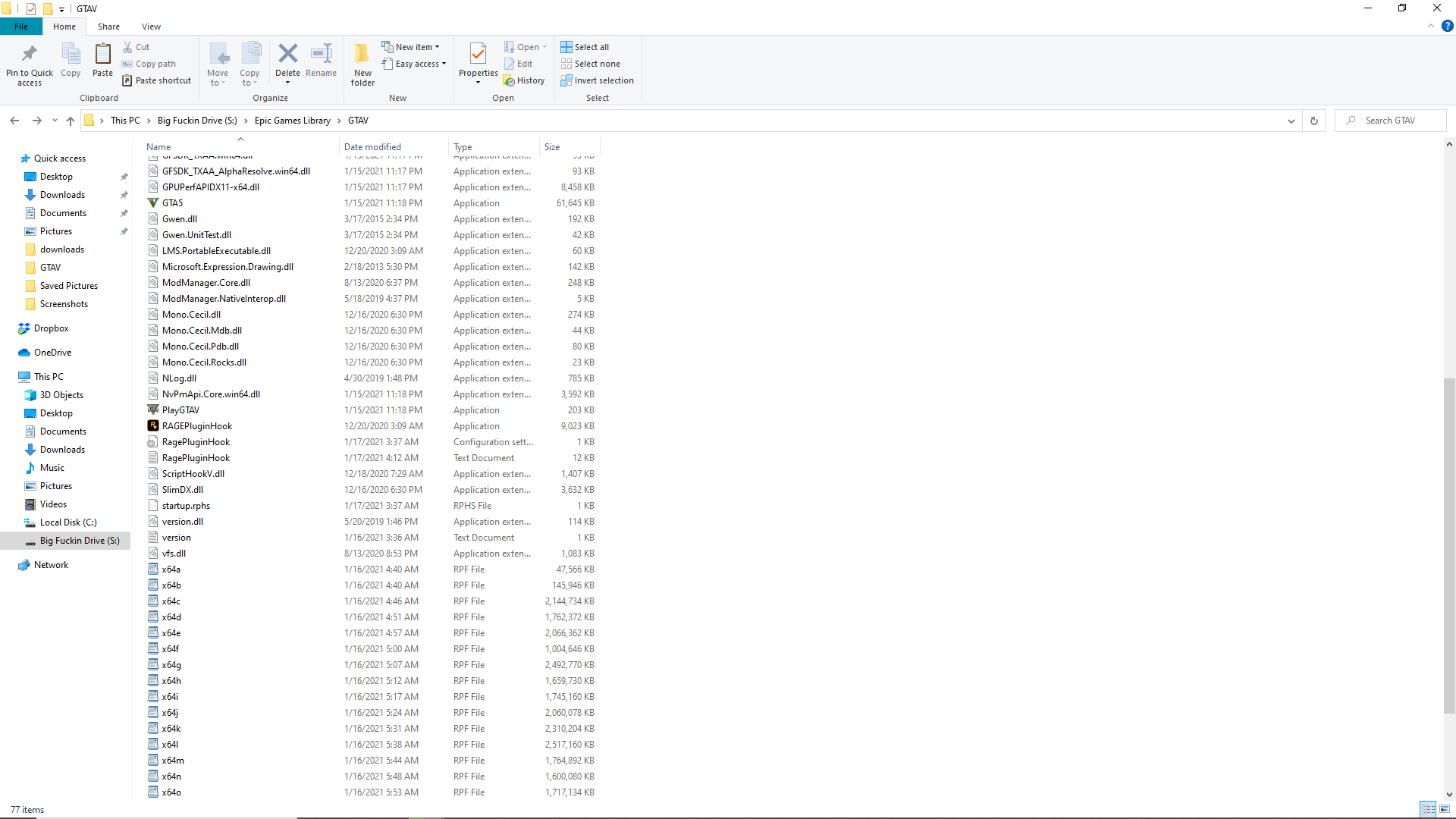1456x819 pixels.
Task: Open the Share ribbon tab
Action: coord(108,27)
